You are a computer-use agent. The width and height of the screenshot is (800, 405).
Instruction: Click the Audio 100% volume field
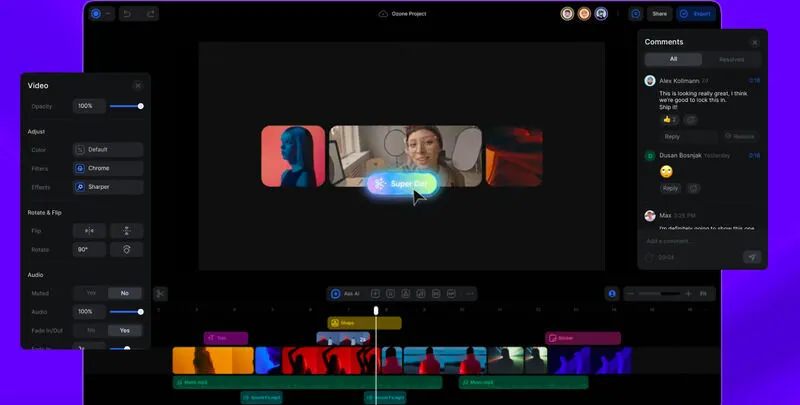(89, 312)
